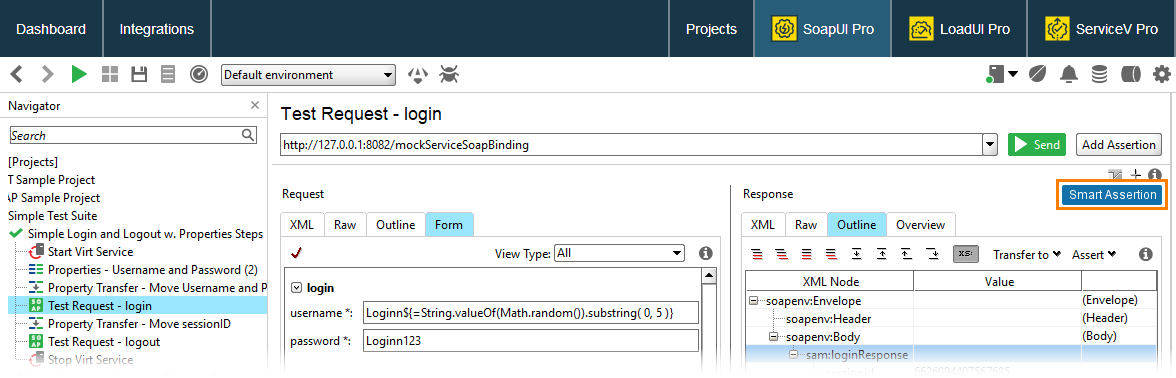Toggle the XS button in Response toolbar
Viewport: 1176px width, 378px height.
tap(965, 254)
